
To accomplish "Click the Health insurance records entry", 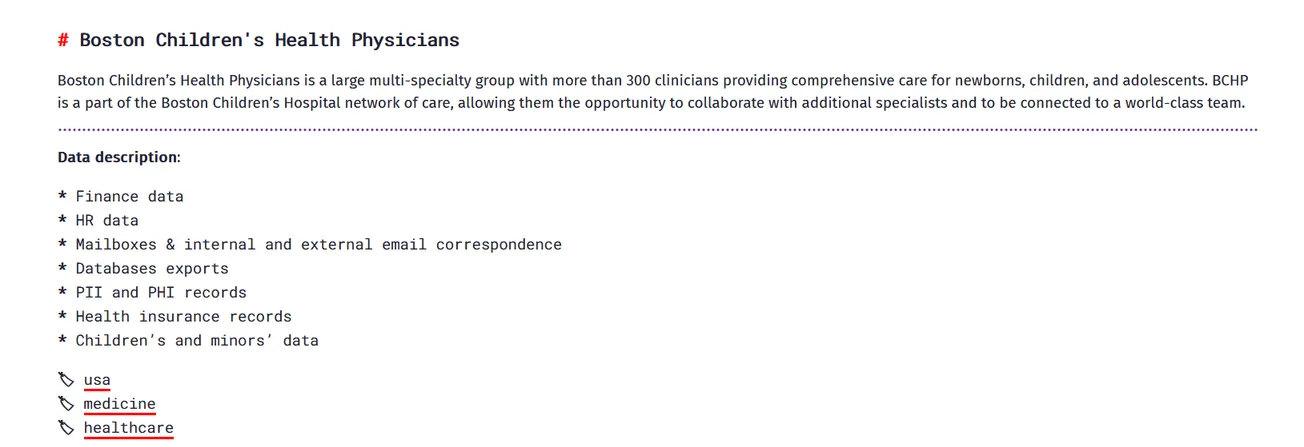I will 183,317.
